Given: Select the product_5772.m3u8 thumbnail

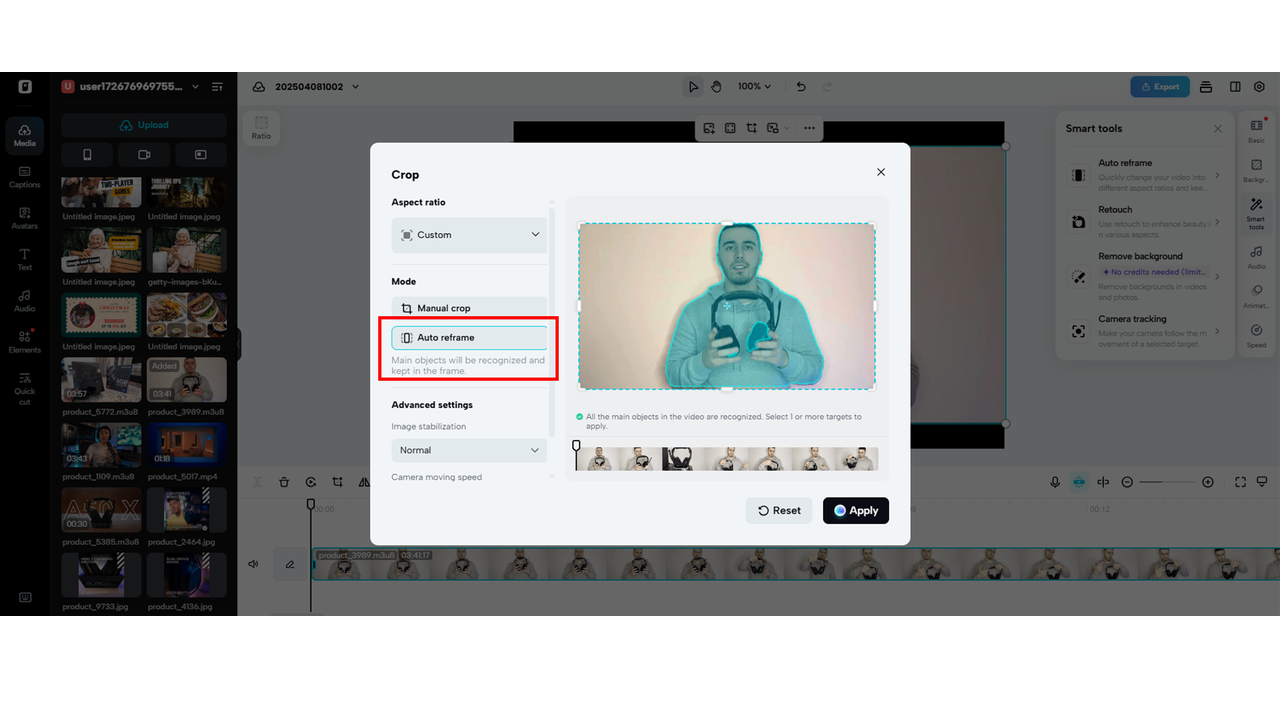Looking at the screenshot, I should pyautogui.click(x=101, y=380).
